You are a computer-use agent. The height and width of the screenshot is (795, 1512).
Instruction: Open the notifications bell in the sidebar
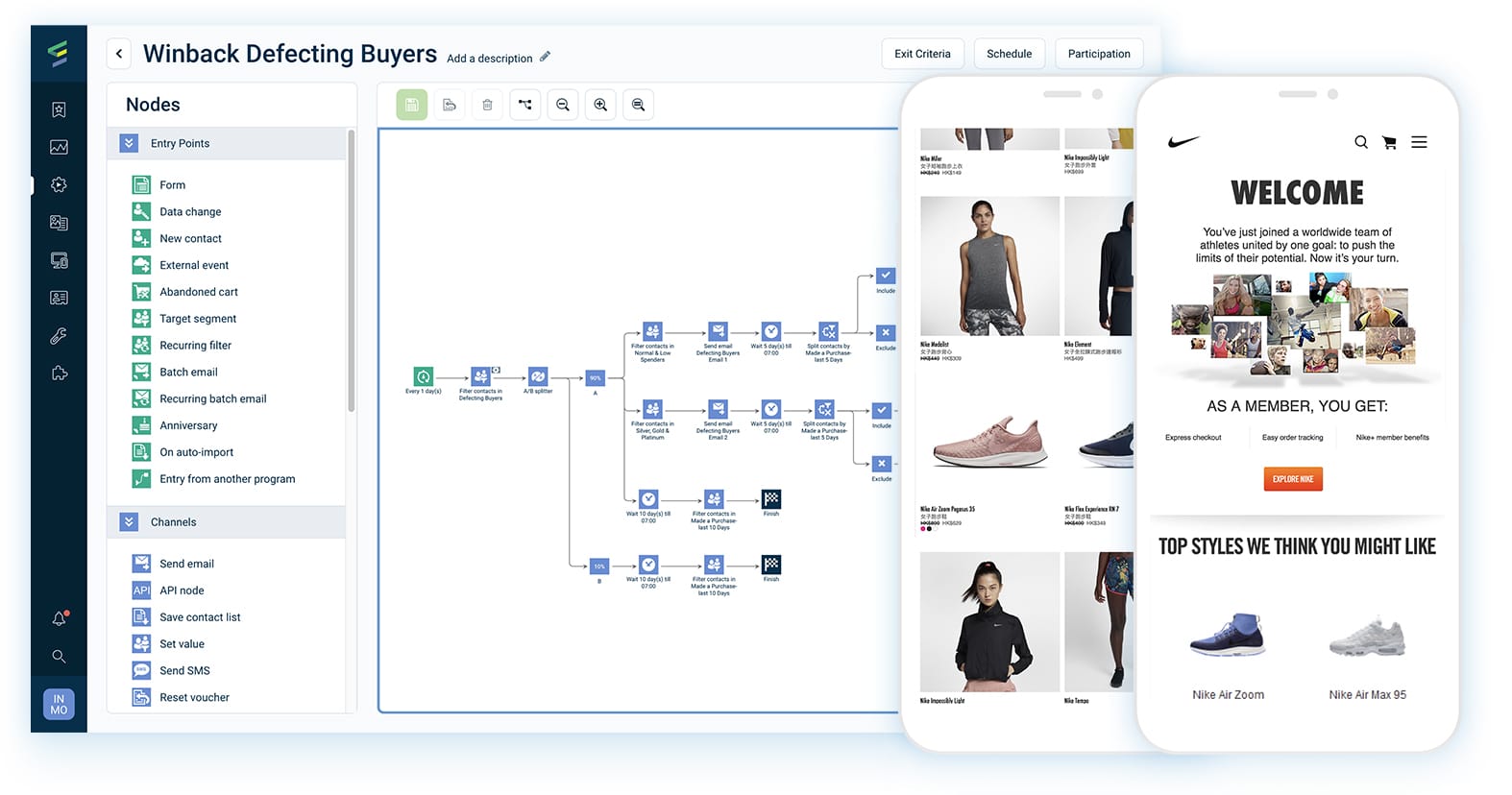click(x=59, y=618)
